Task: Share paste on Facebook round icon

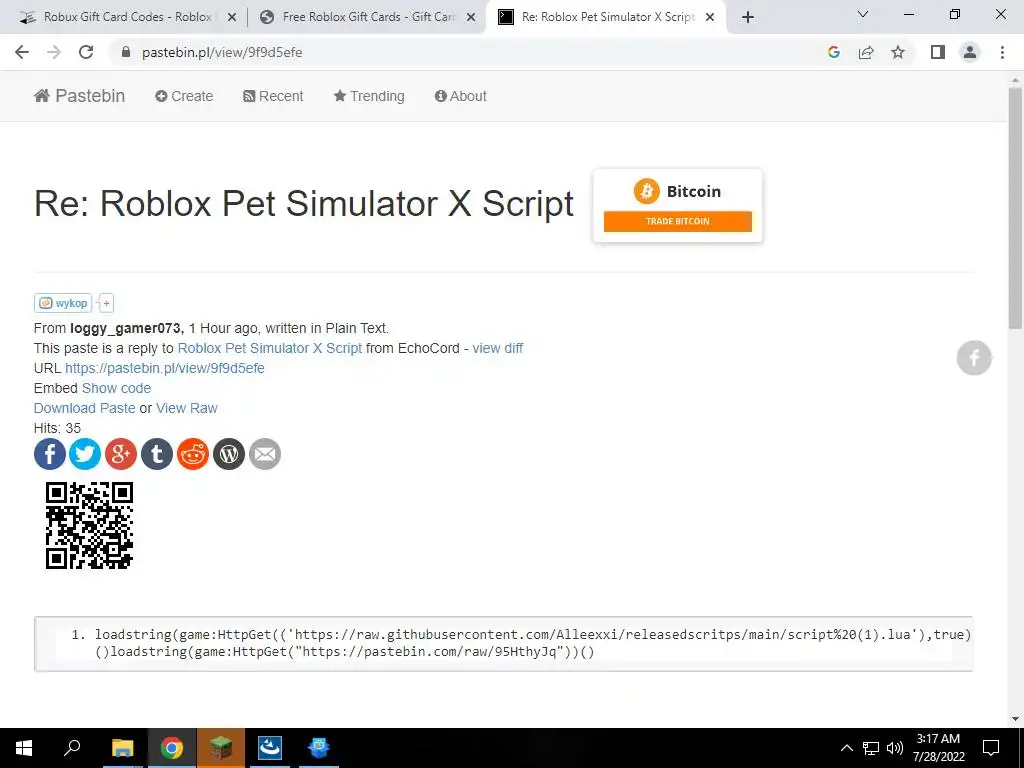Action: pyautogui.click(x=50, y=454)
